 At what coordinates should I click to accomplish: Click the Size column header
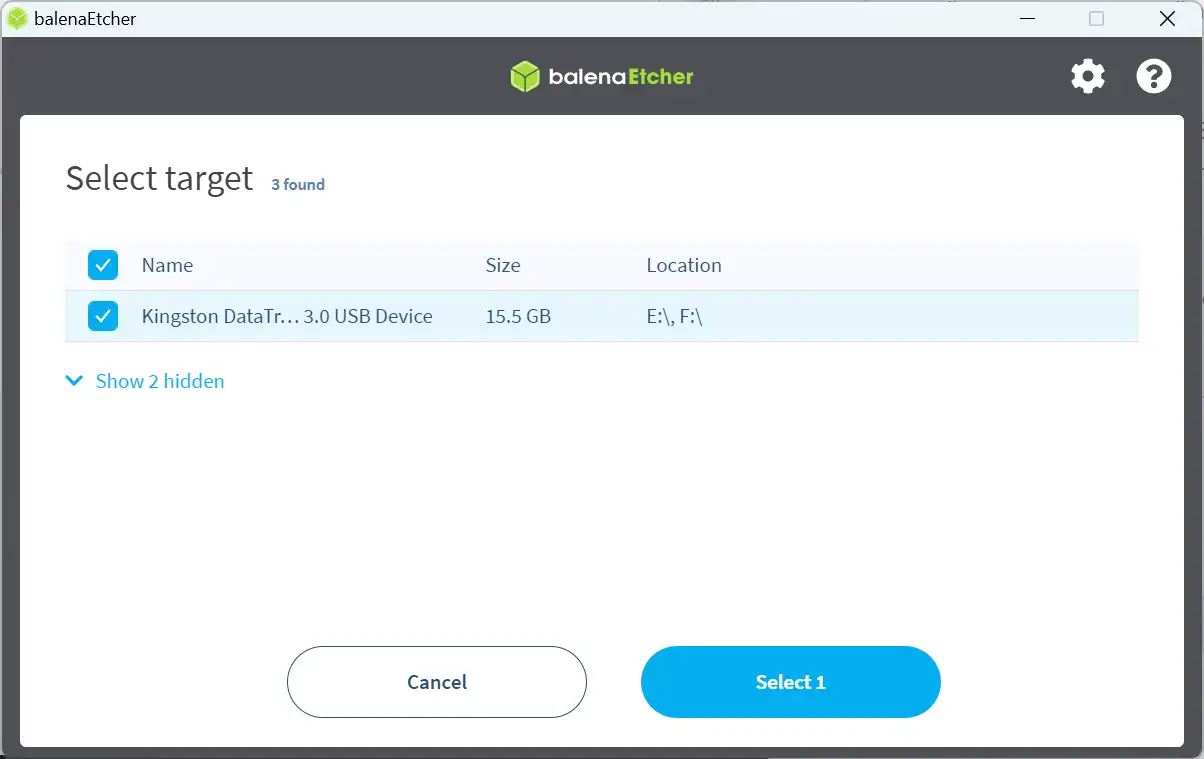coord(502,265)
